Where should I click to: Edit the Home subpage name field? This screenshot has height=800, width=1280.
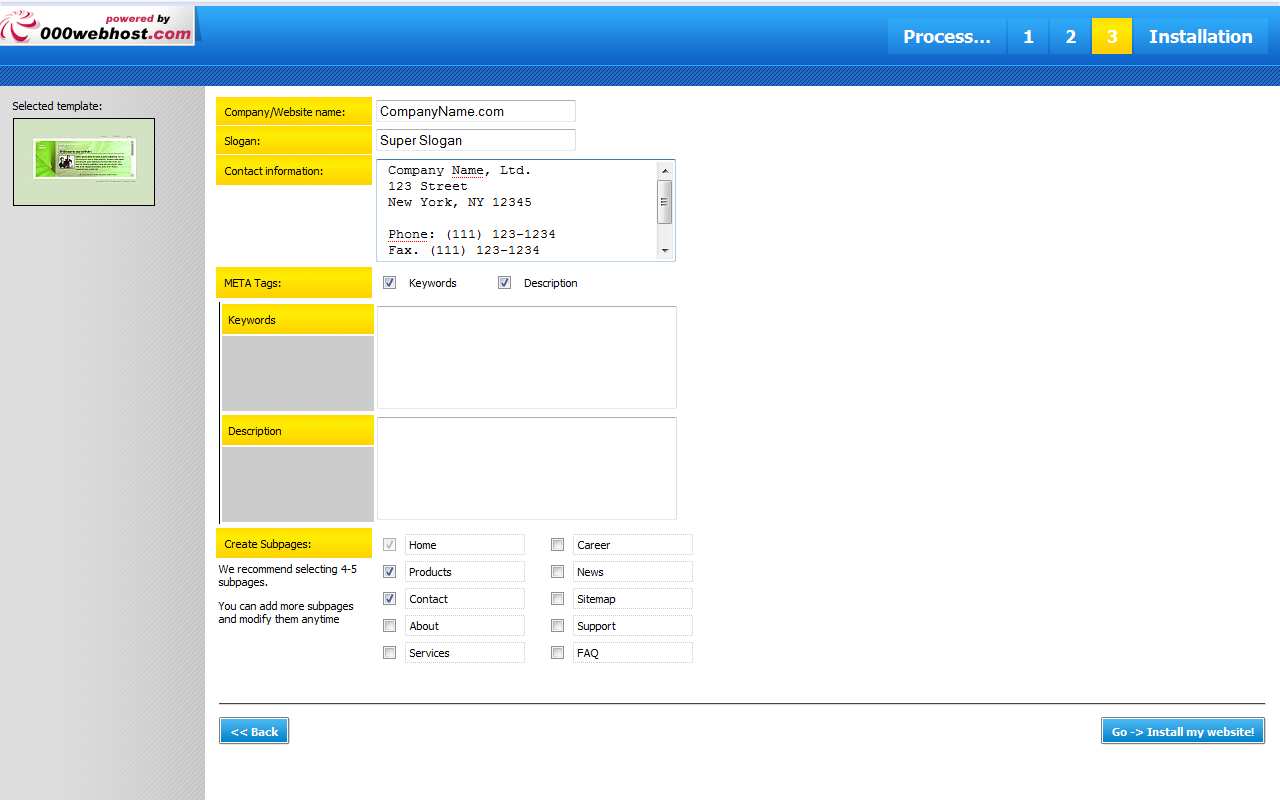point(465,545)
